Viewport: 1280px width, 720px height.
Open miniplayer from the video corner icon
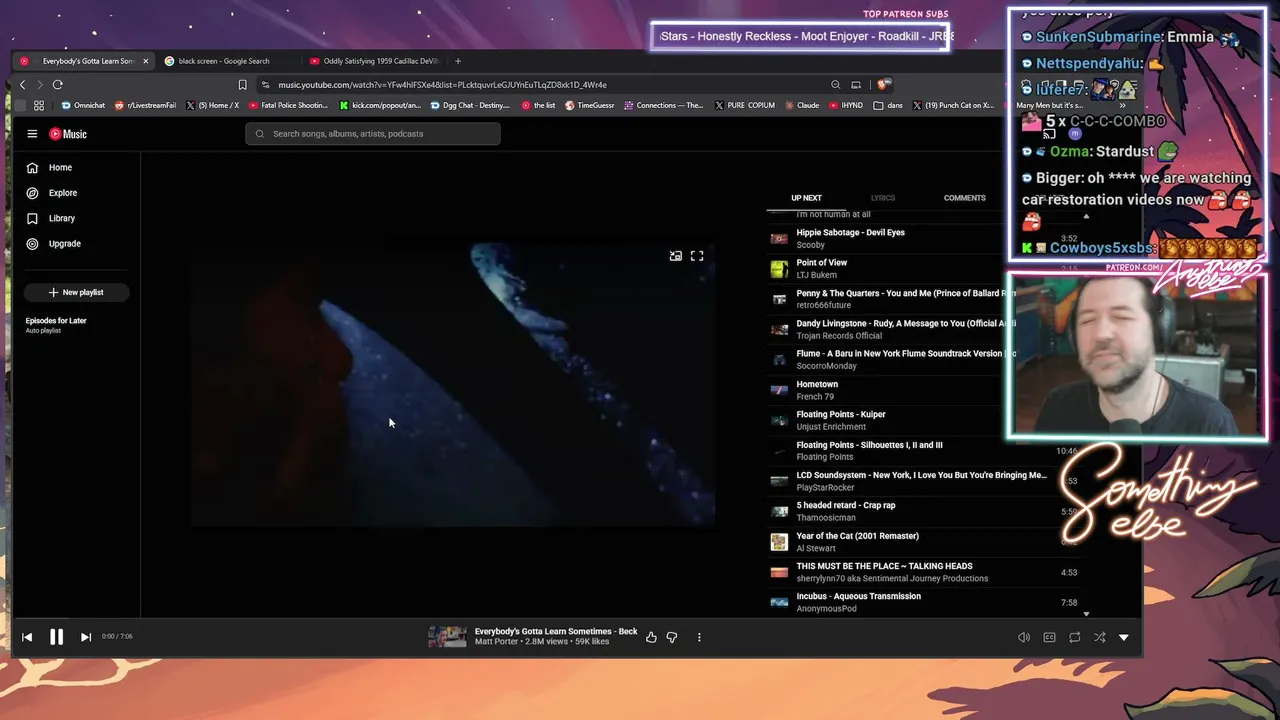click(x=676, y=256)
